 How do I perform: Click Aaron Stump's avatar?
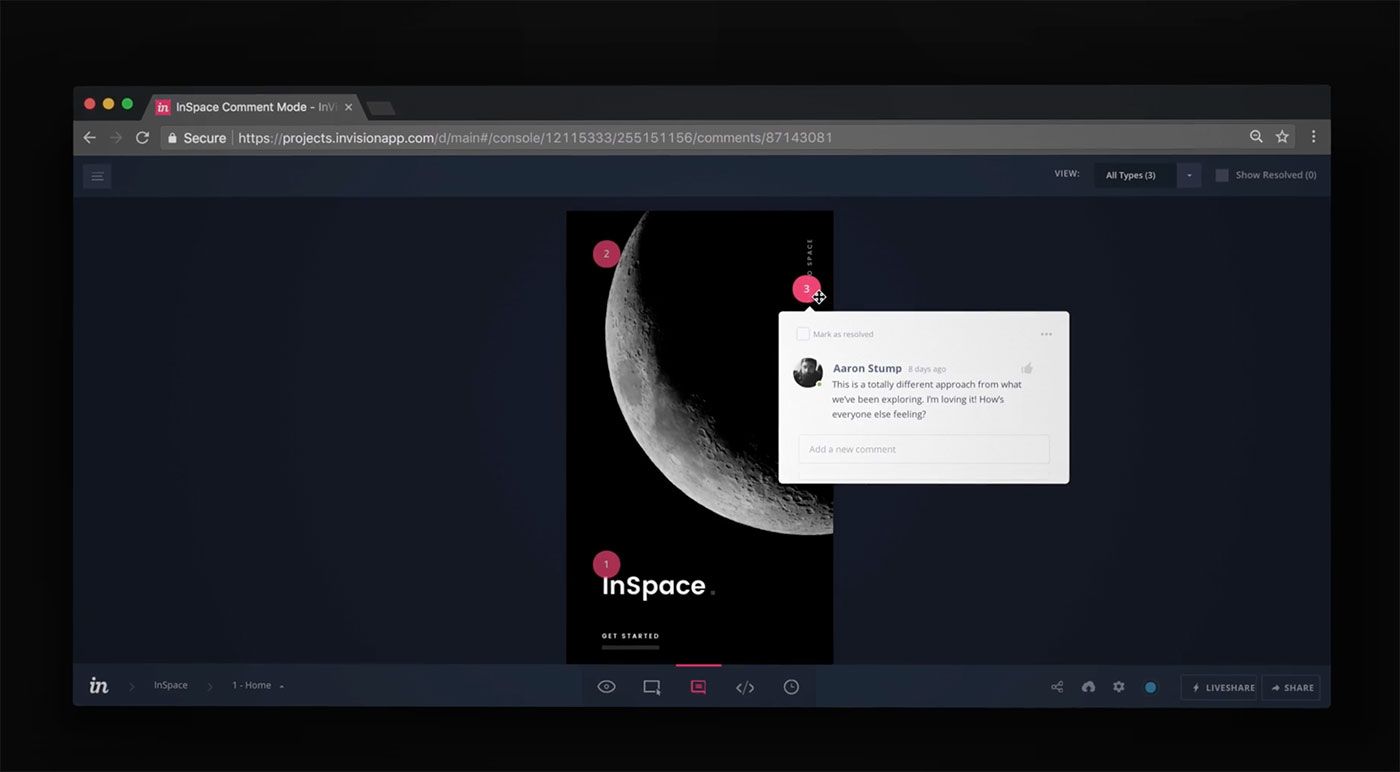808,372
